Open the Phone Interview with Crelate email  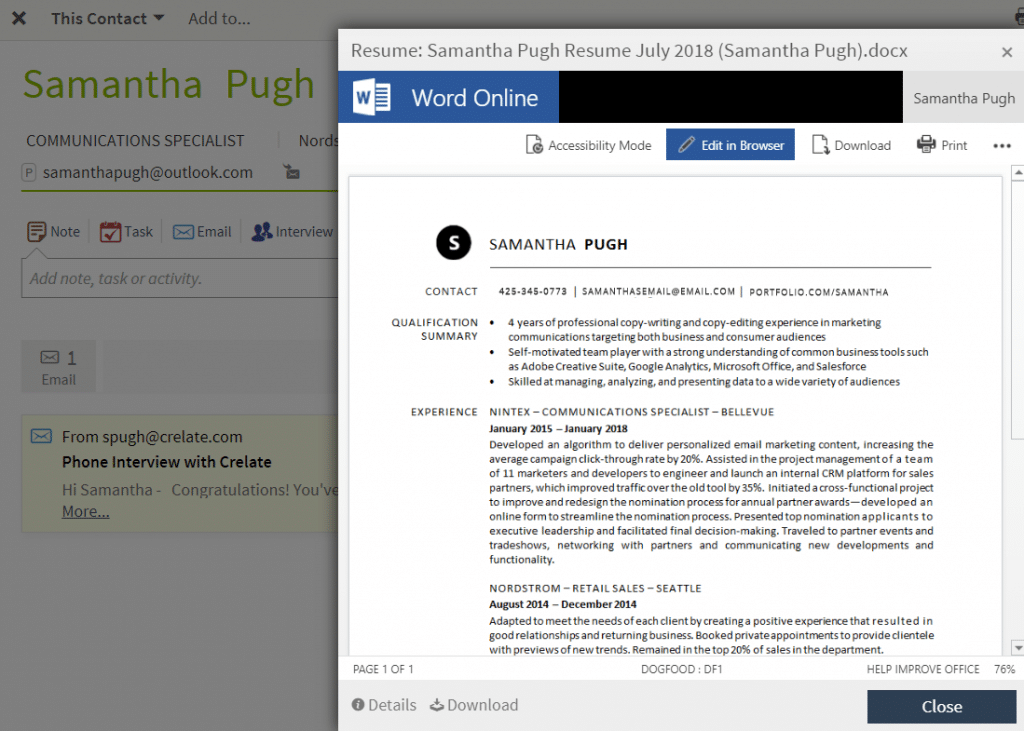(167, 462)
